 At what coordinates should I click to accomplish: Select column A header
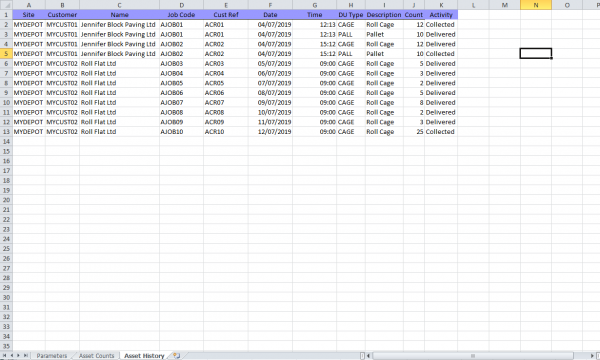coord(29,5)
